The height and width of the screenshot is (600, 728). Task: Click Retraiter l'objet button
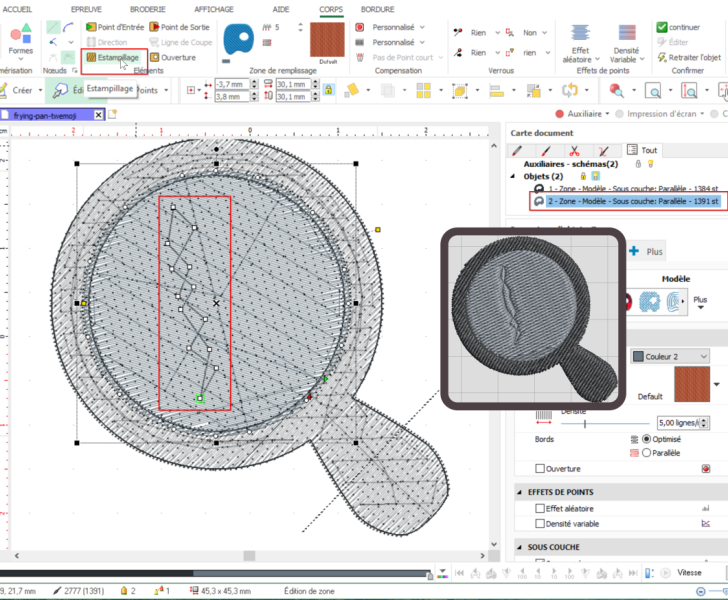pos(689,58)
